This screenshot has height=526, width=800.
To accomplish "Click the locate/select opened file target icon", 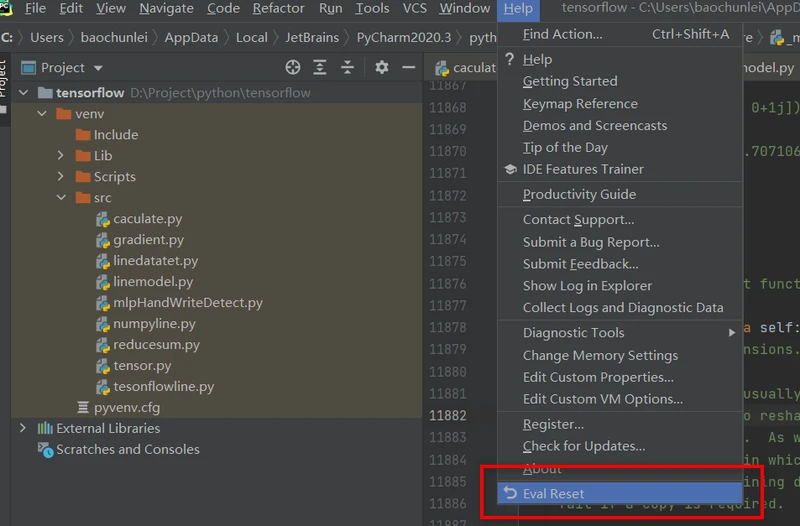I will [293, 67].
